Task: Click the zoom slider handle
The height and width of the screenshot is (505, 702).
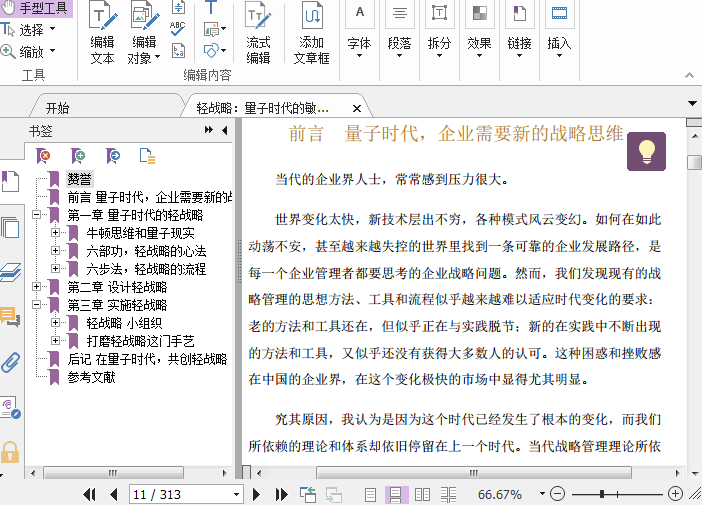Action: pyautogui.click(x=602, y=494)
